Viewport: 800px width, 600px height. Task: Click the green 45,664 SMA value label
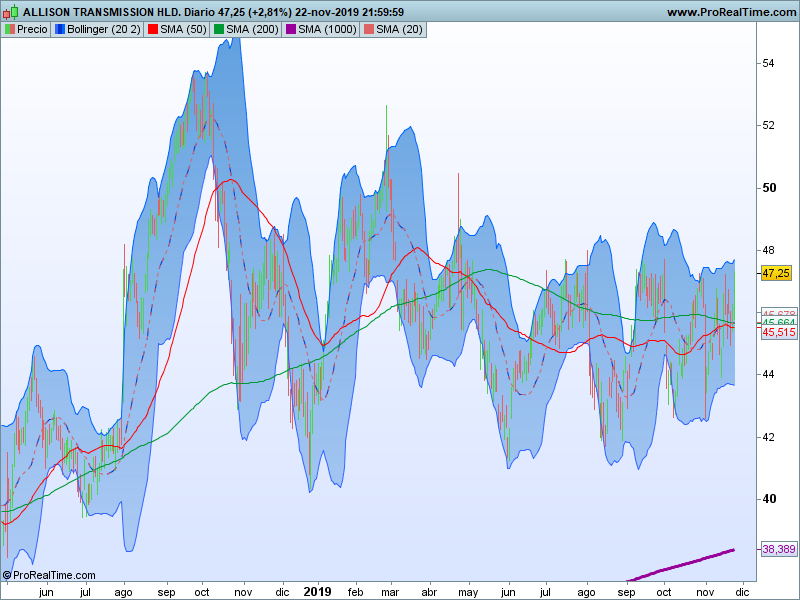779,322
